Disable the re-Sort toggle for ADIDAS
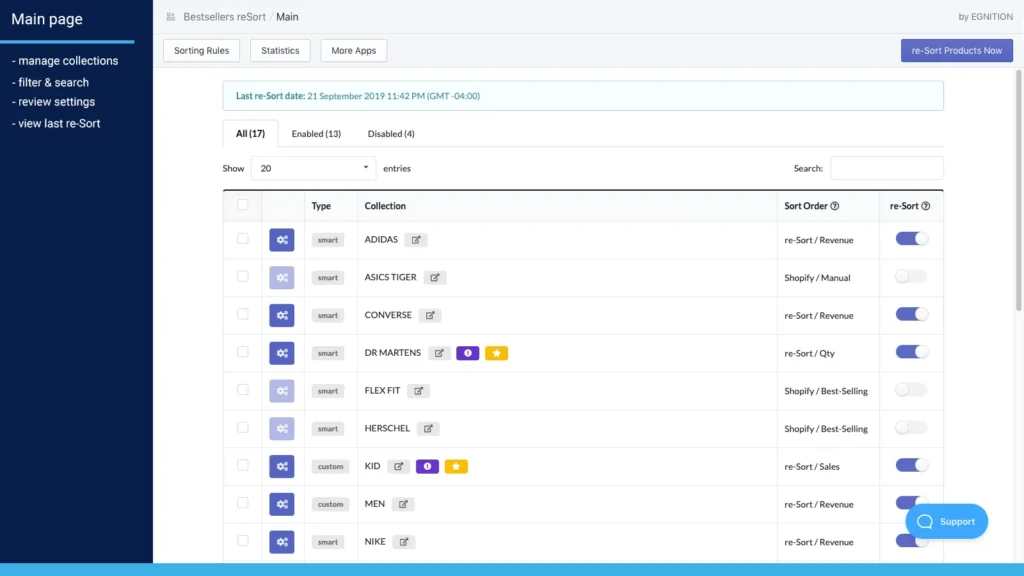Screen dimensions: 1024x576 click(x=911, y=239)
